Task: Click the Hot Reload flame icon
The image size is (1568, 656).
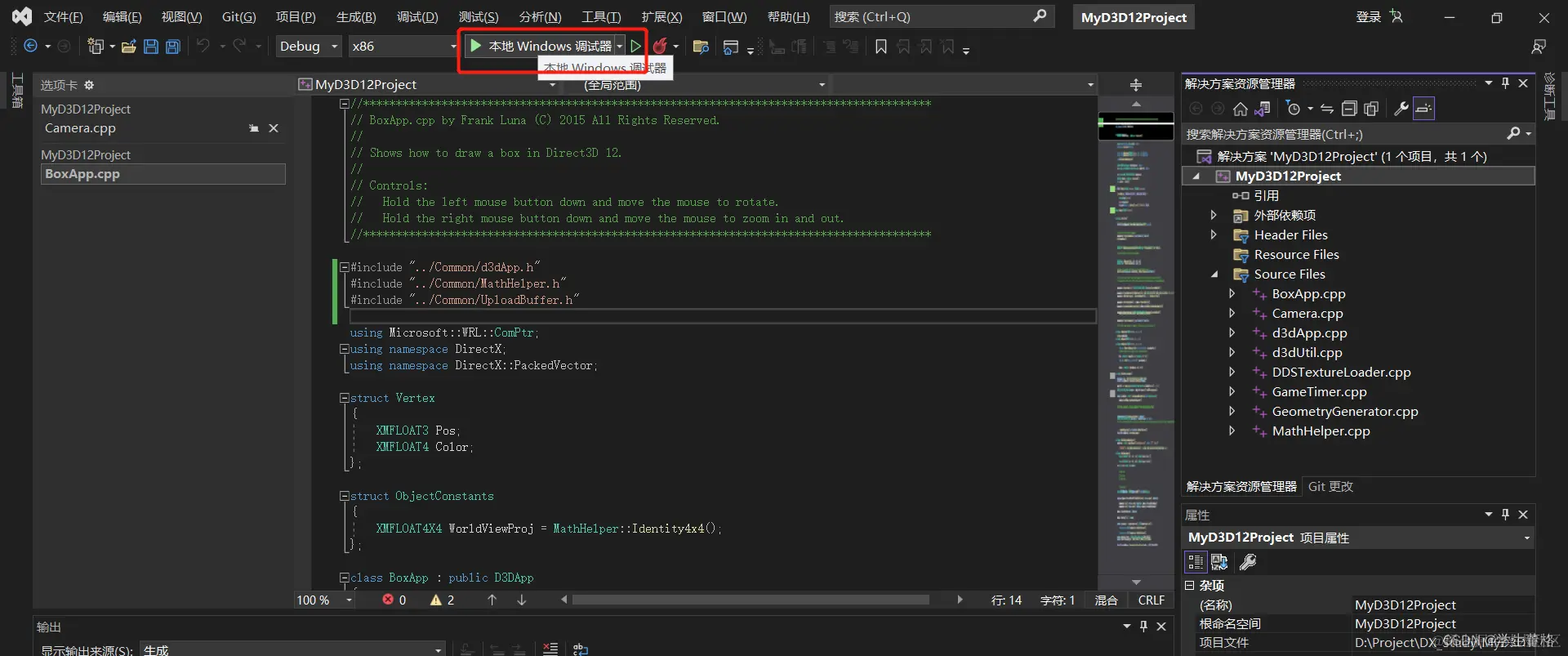Action: click(x=660, y=47)
